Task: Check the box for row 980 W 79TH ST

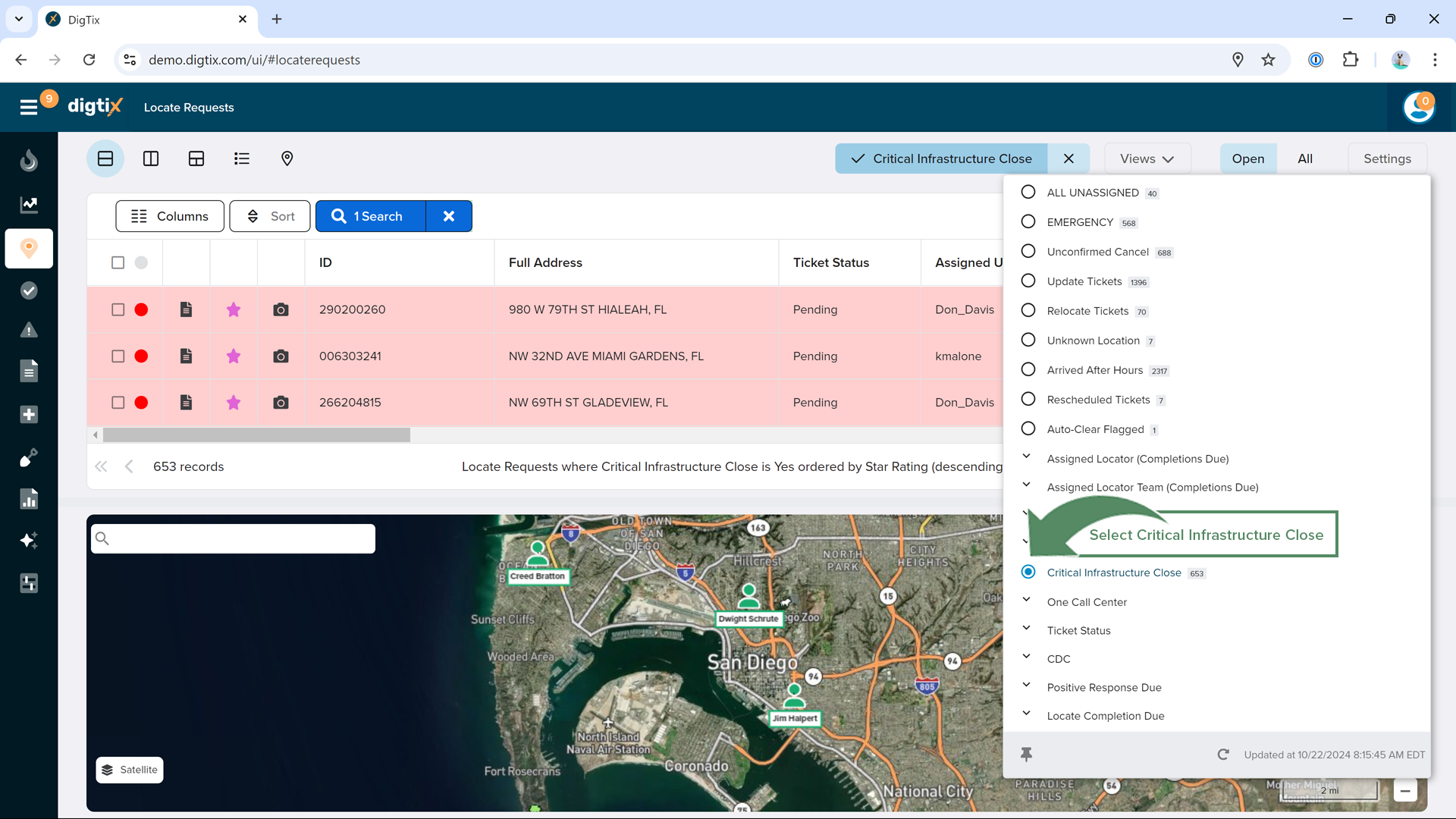Action: click(118, 309)
